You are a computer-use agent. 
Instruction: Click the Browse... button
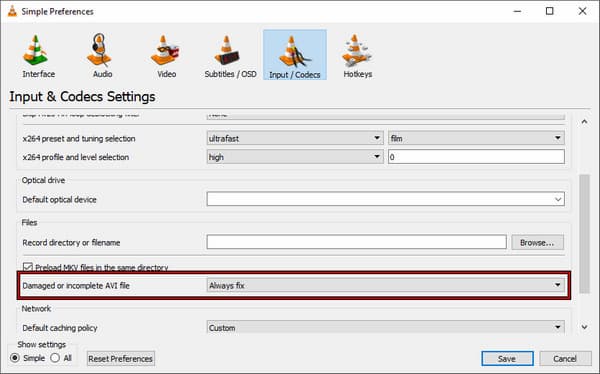538,242
